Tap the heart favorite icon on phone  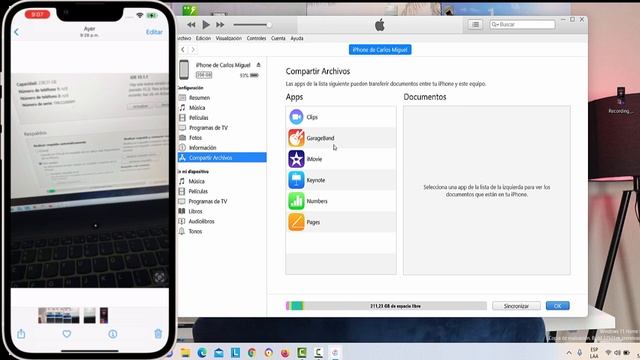pos(67,334)
